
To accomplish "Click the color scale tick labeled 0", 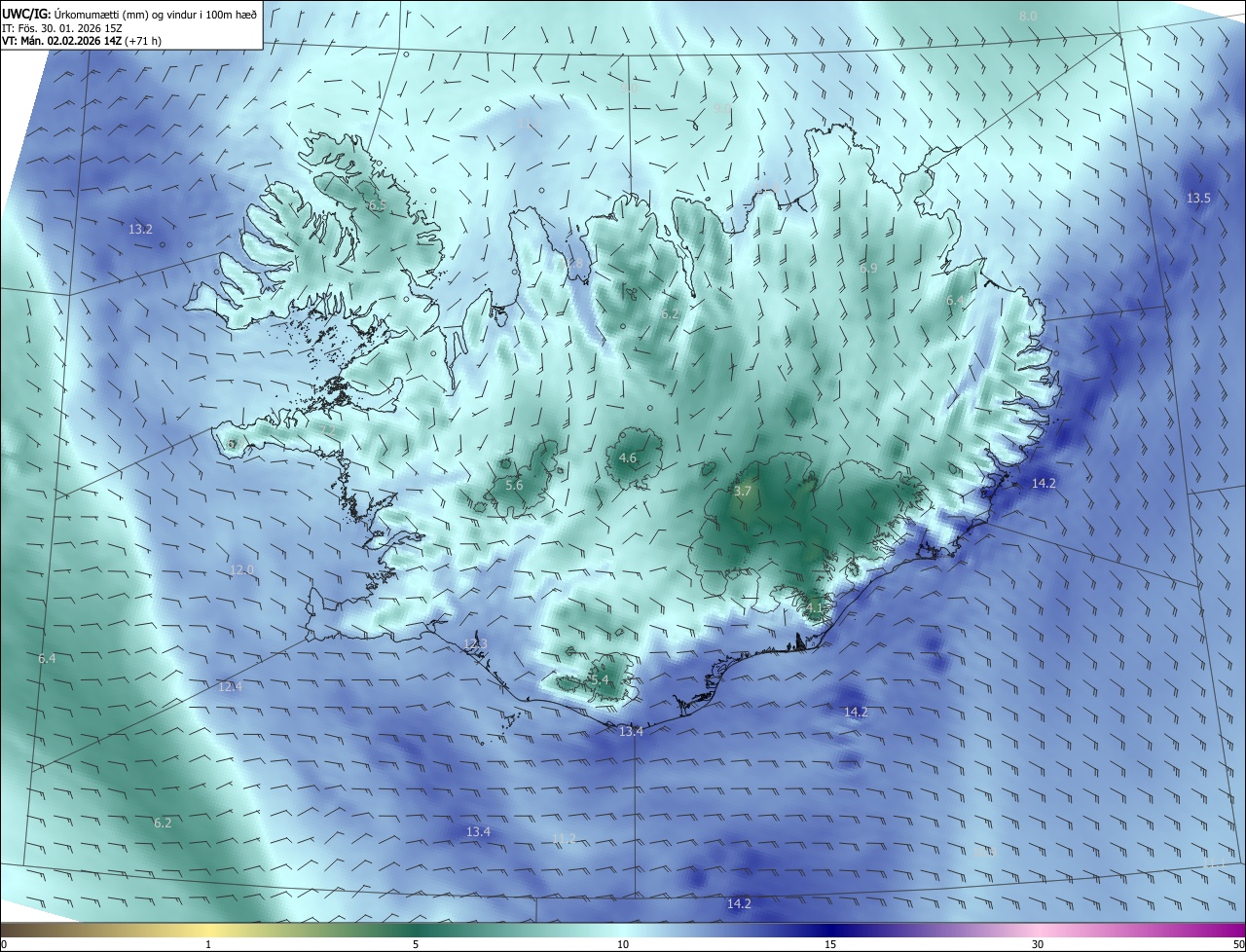I will (4, 944).
